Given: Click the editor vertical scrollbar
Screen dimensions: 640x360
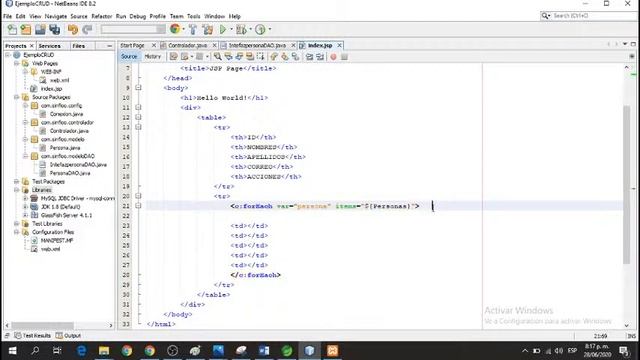Looking at the screenshot, I should 627,184.
